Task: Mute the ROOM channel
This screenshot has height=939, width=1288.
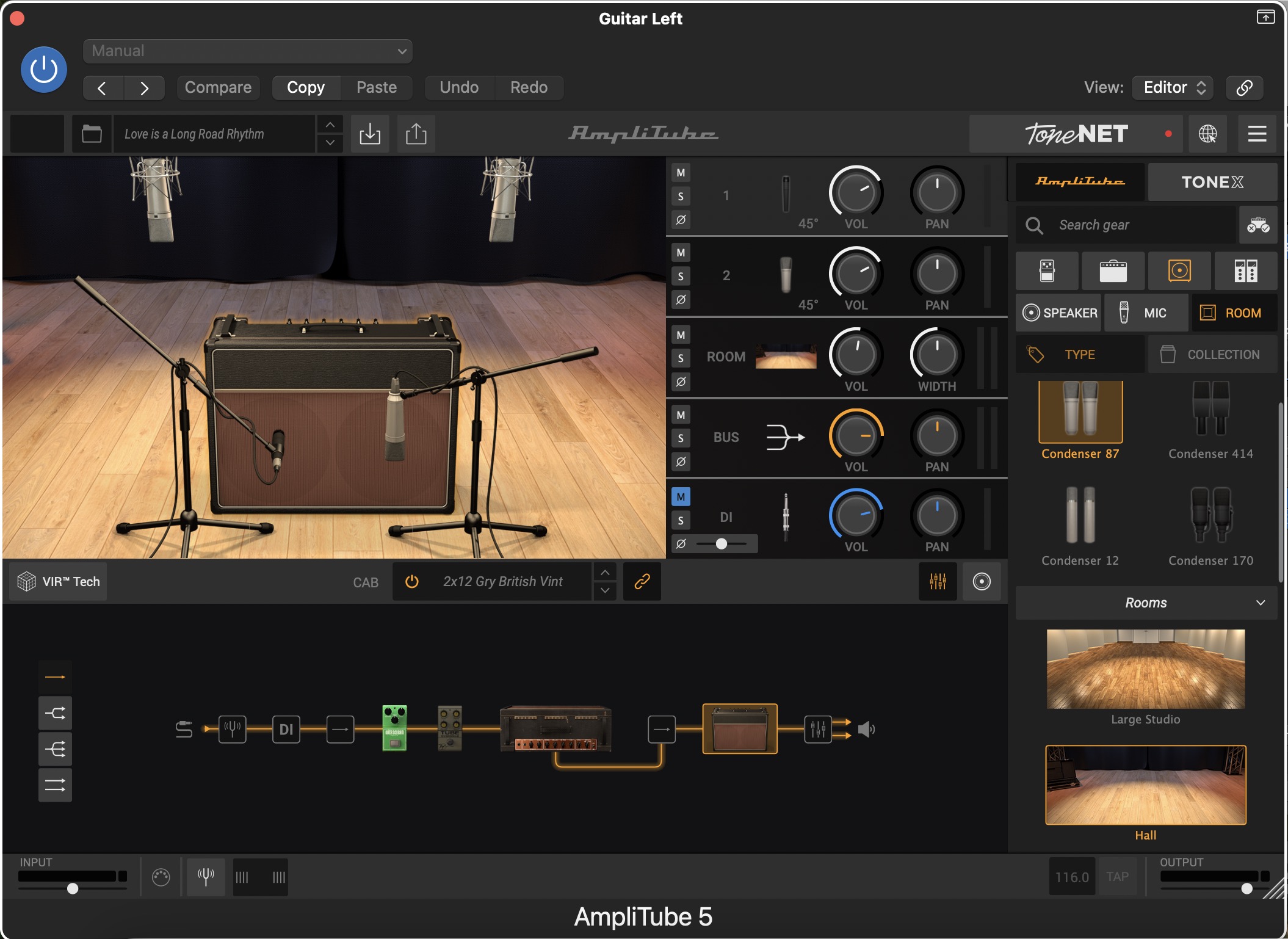Action: (x=681, y=335)
